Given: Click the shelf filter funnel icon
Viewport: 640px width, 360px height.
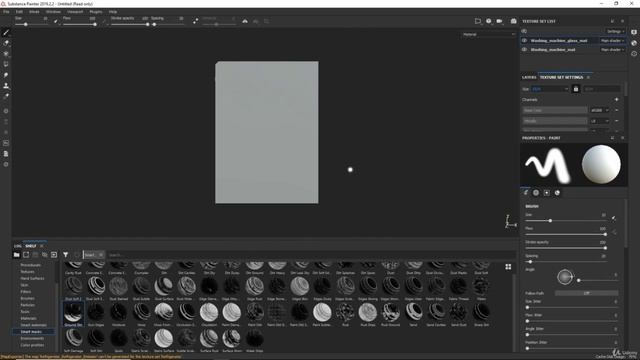Looking at the screenshot, I should click(65, 255).
